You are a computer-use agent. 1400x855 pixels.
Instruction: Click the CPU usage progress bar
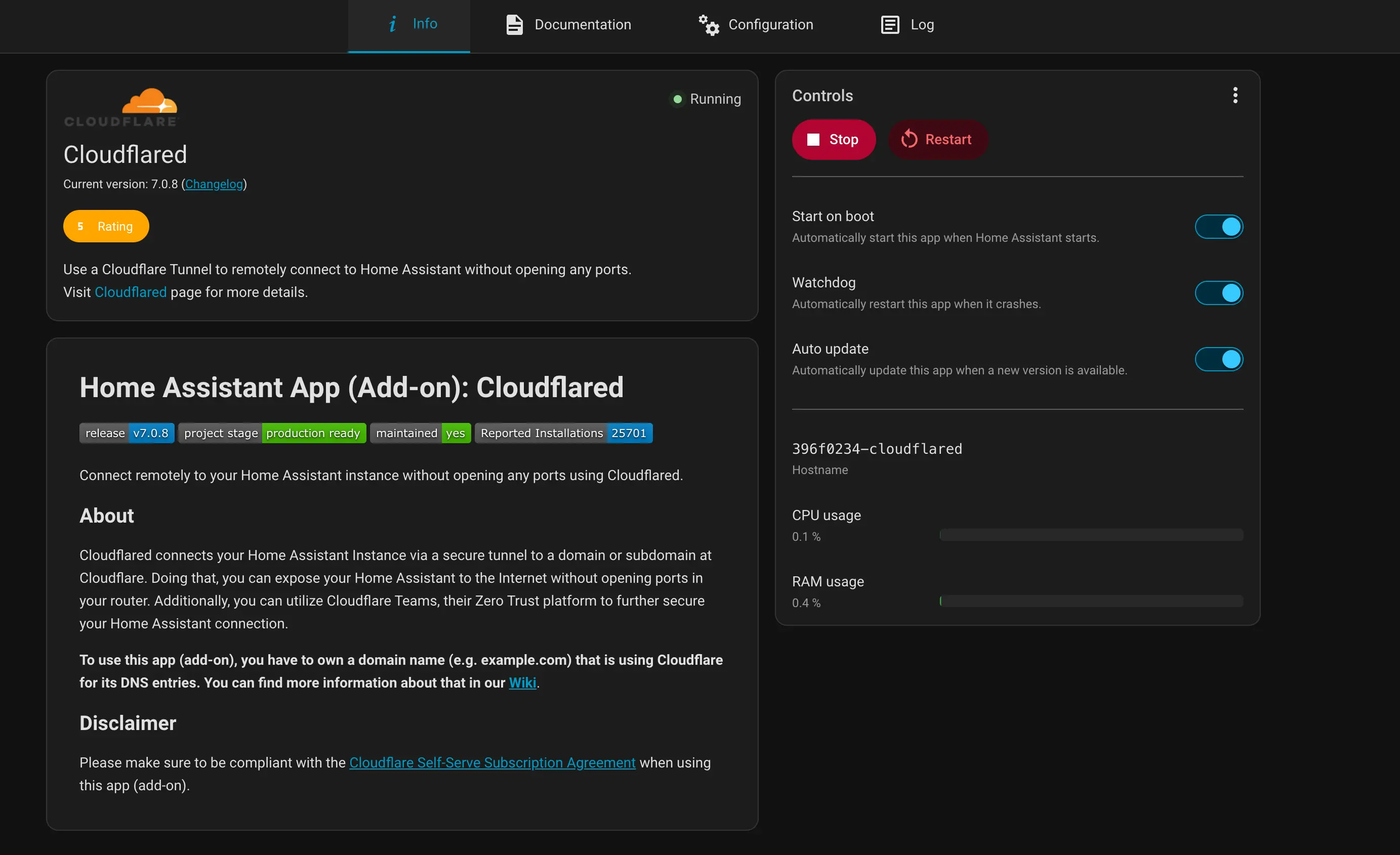coord(1091,535)
